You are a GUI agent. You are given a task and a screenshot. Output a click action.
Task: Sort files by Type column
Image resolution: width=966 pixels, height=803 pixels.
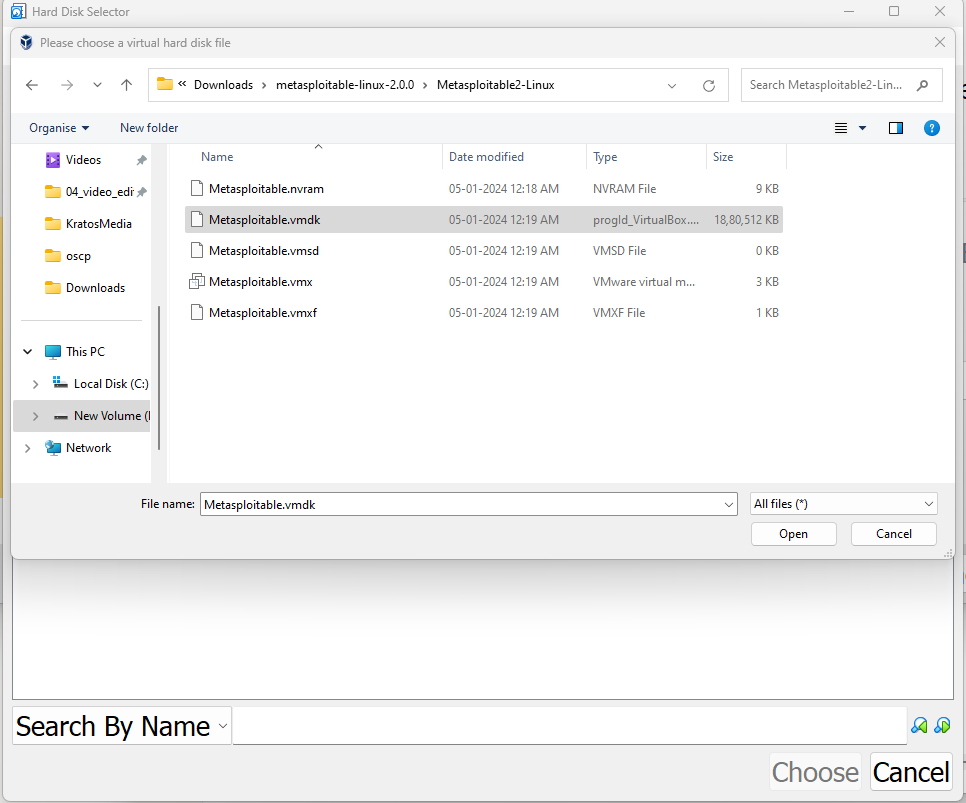(x=646, y=157)
